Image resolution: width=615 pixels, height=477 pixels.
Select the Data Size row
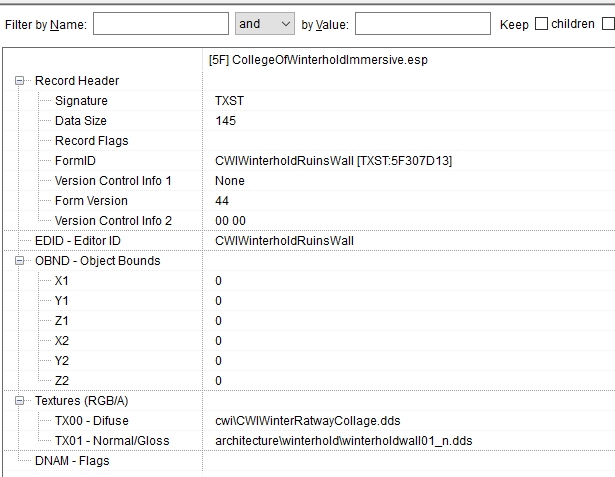(81, 121)
